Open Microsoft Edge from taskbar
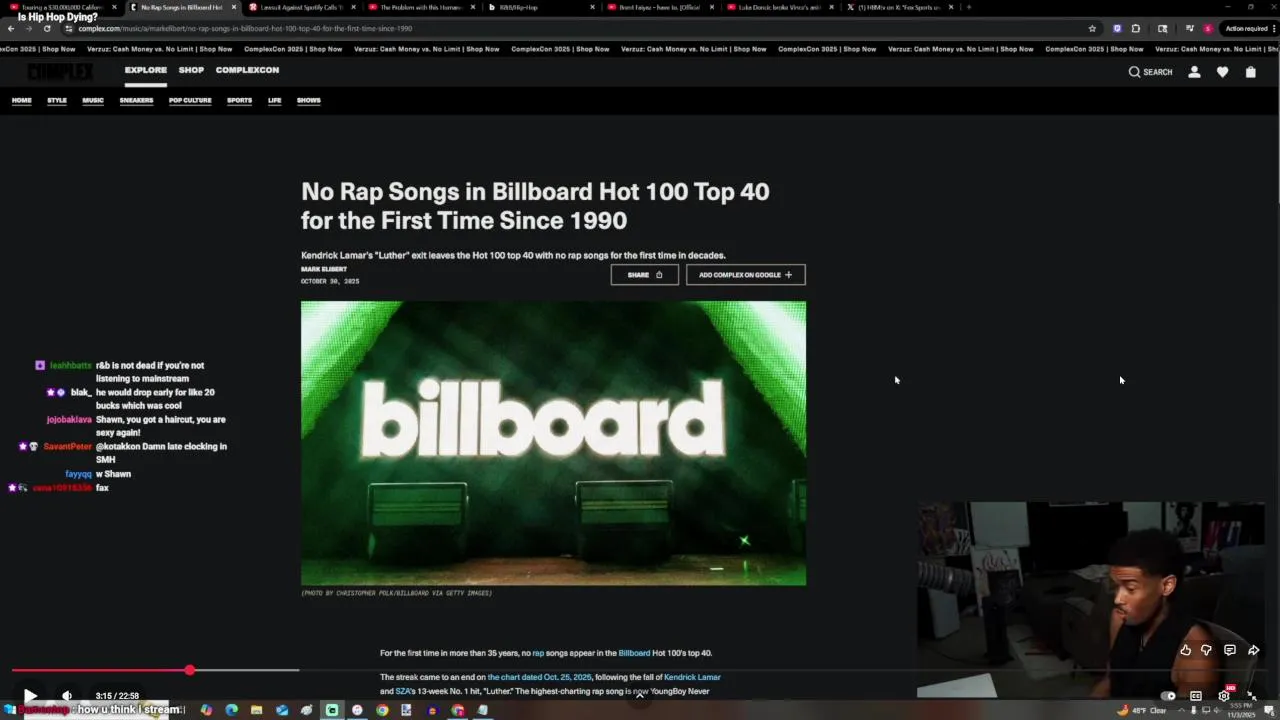Image resolution: width=1280 pixels, height=720 pixels. [232, 710]
